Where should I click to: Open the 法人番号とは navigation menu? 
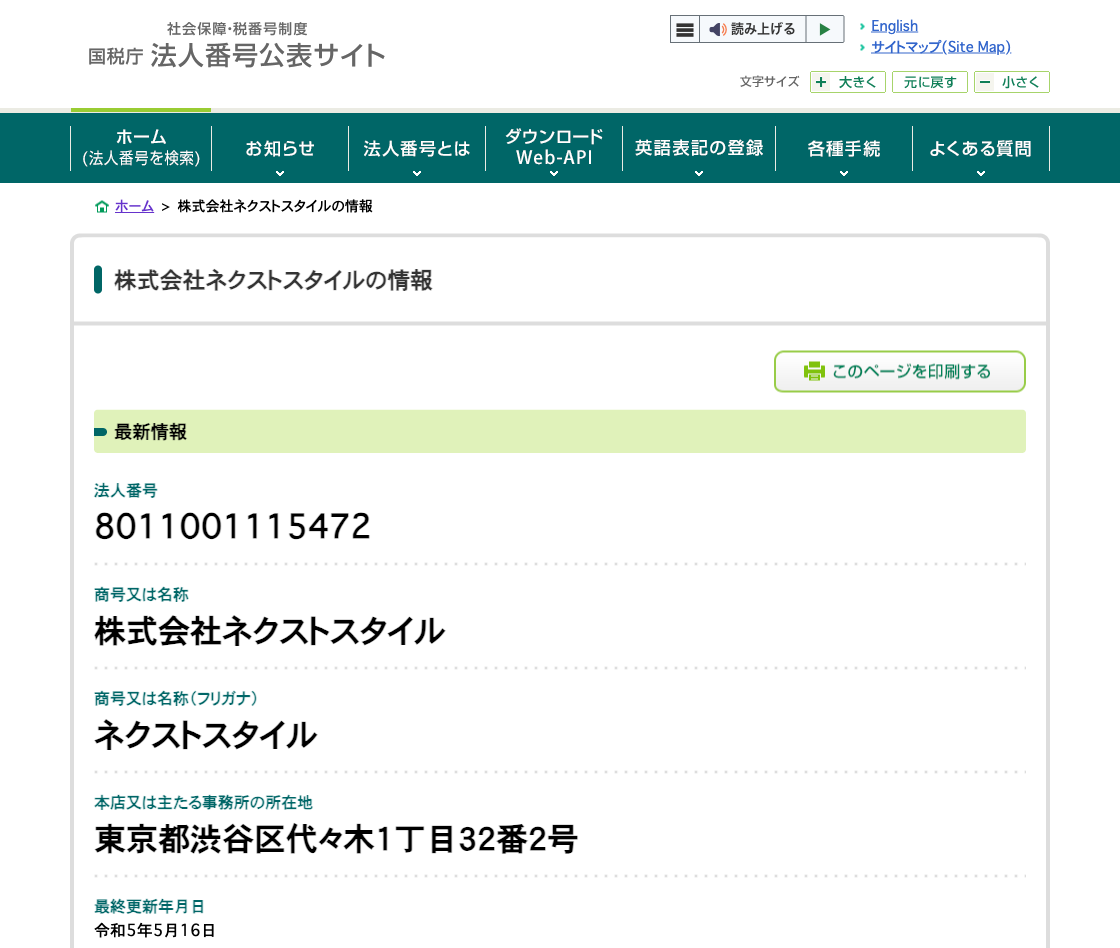tap(417, 149)
